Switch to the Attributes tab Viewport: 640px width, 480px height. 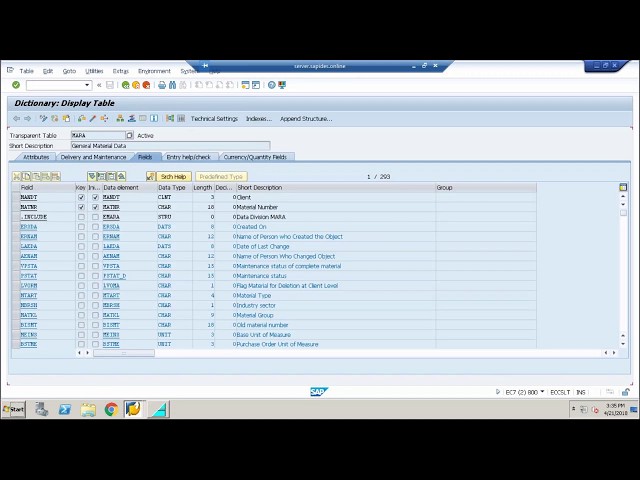pyautogui.click(x=36, y=157)
